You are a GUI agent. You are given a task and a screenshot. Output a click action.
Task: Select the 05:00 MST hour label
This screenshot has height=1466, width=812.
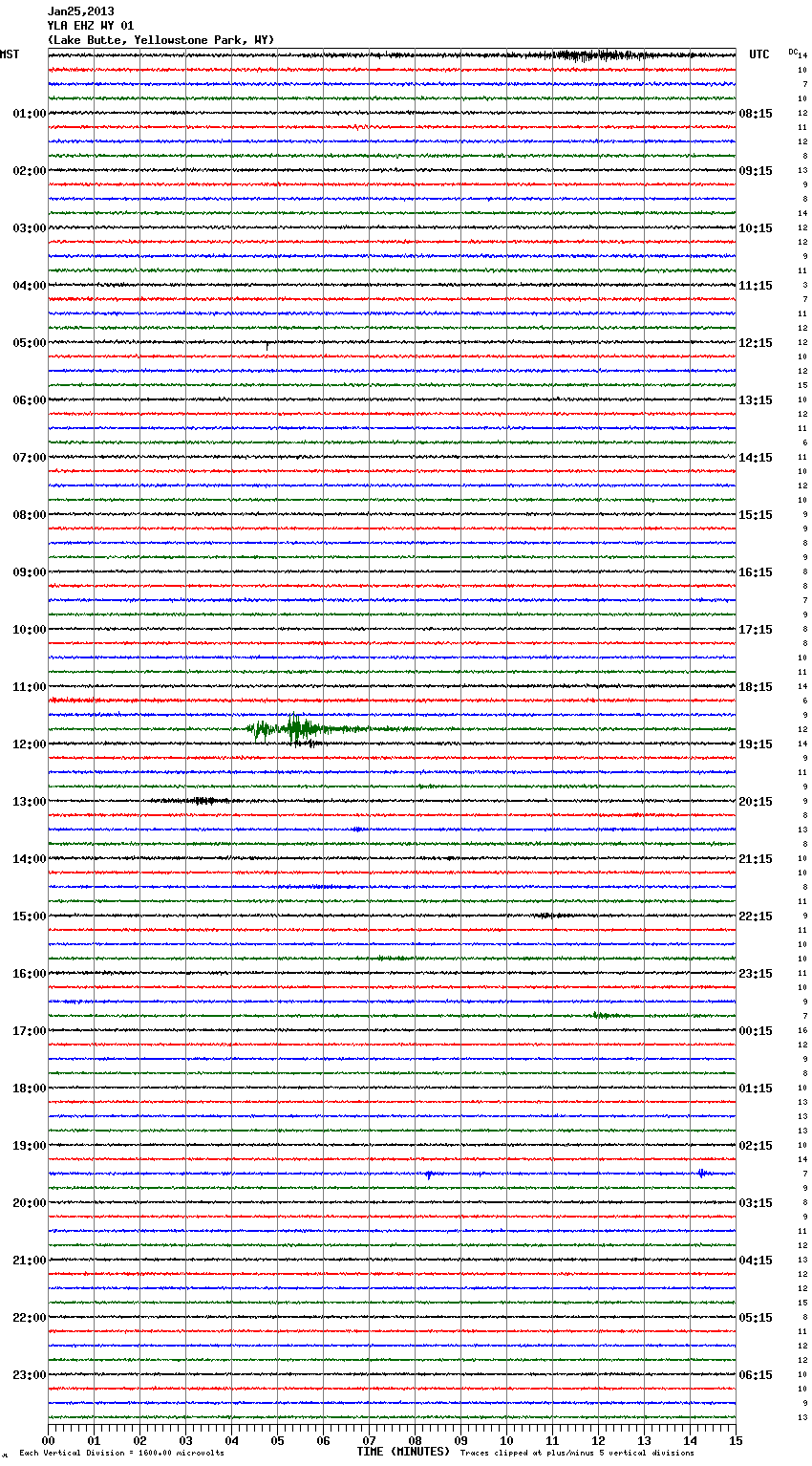[30, 343]
